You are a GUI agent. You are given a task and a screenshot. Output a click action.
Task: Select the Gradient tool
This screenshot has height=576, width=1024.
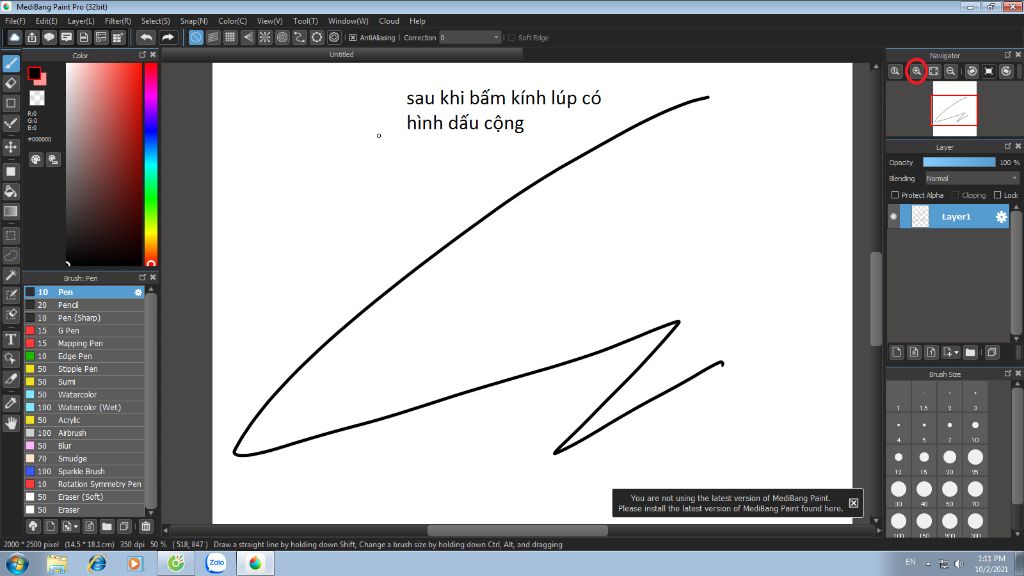pyautogui.click(x=11, y=211)
